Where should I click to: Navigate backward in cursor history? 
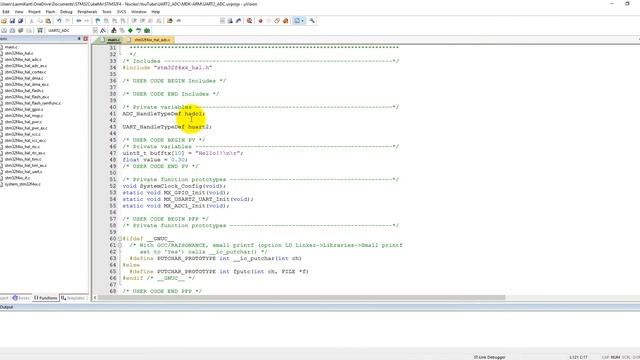(x=78, y=21)
